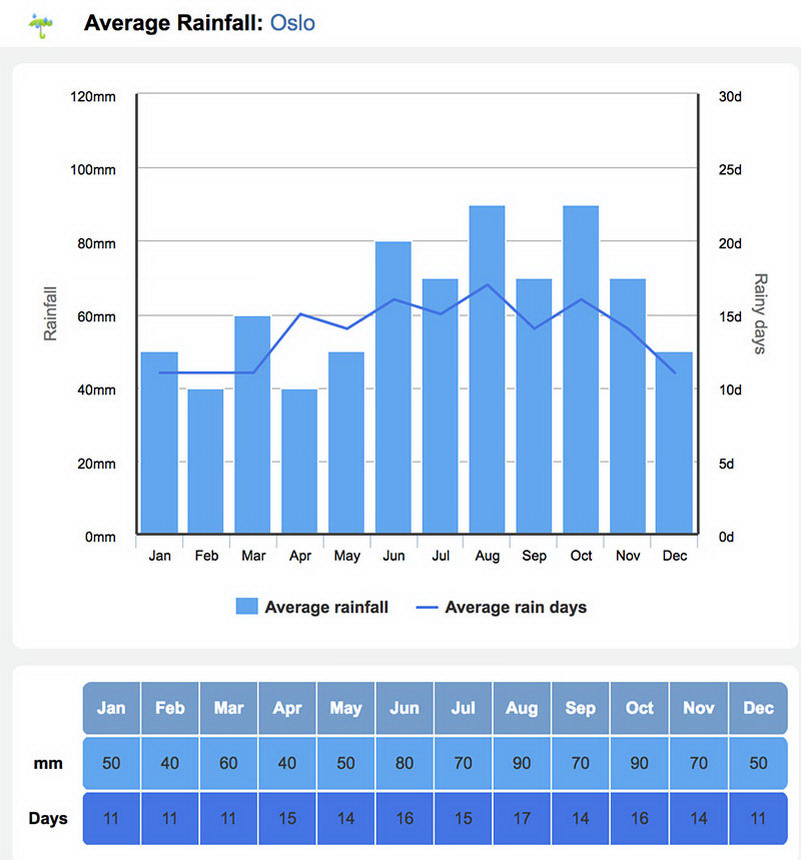Select the 60mm label on the rainfall axis

97,317
